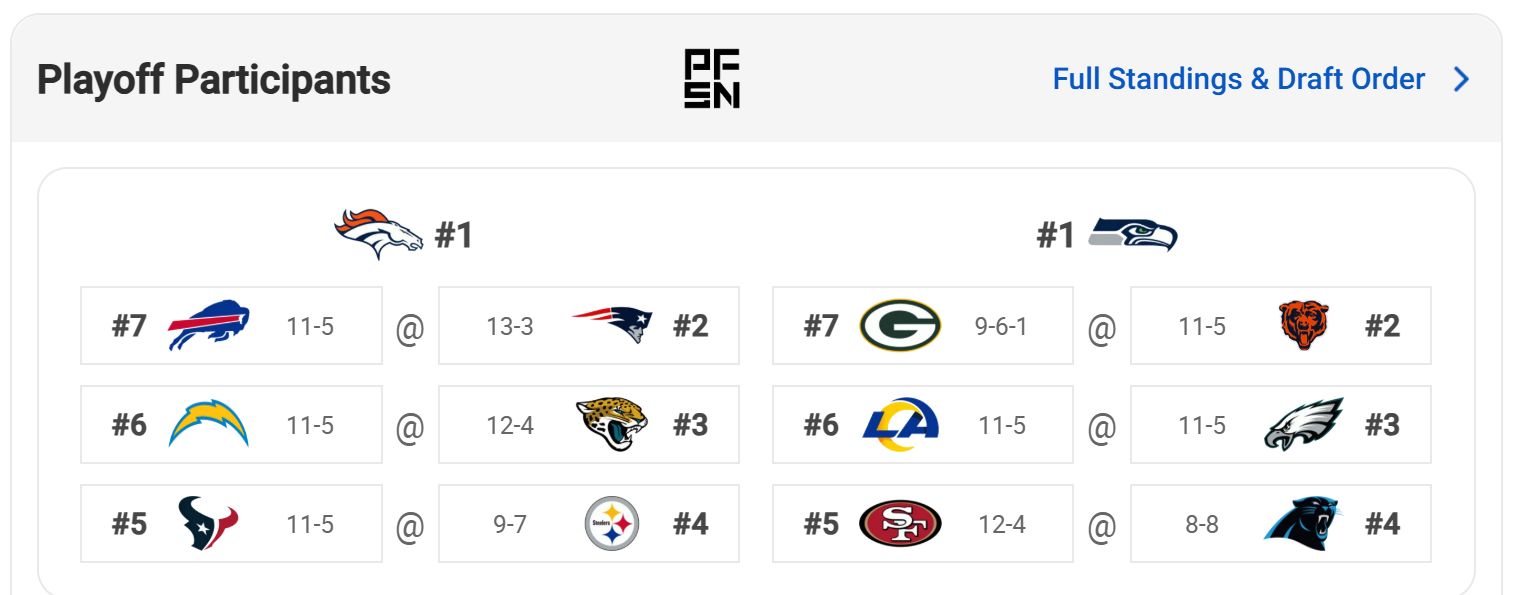This screenshot has height=595, width=1515.
Task: Click the San Francisco 49ers logo
Action: pos(900,524)
